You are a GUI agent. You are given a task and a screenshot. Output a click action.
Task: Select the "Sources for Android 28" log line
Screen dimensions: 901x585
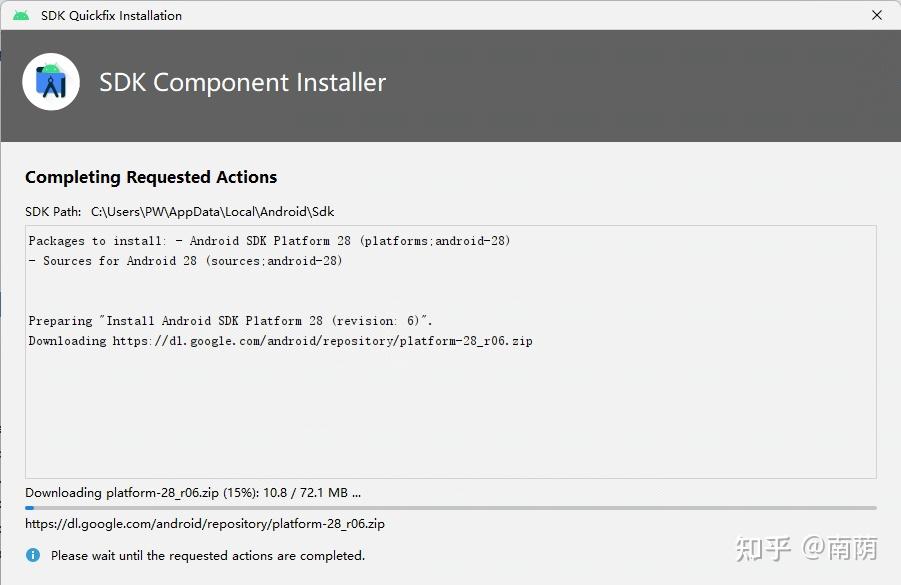[192, 261]
